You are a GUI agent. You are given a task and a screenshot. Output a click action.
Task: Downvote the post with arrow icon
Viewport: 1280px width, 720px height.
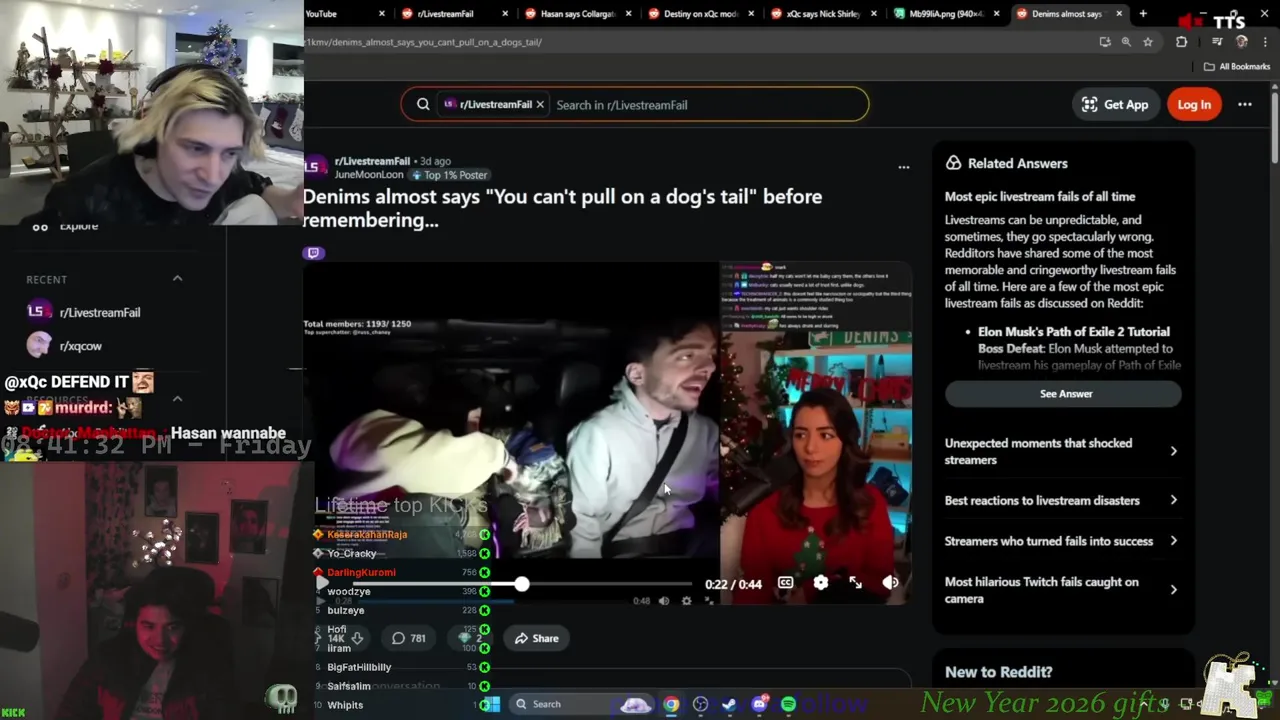[x=357, y=638]
